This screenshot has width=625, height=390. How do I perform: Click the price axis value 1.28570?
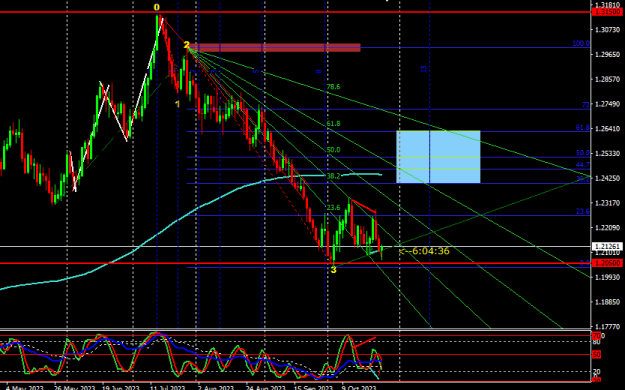pyautogui.click(x=607, y=79)
